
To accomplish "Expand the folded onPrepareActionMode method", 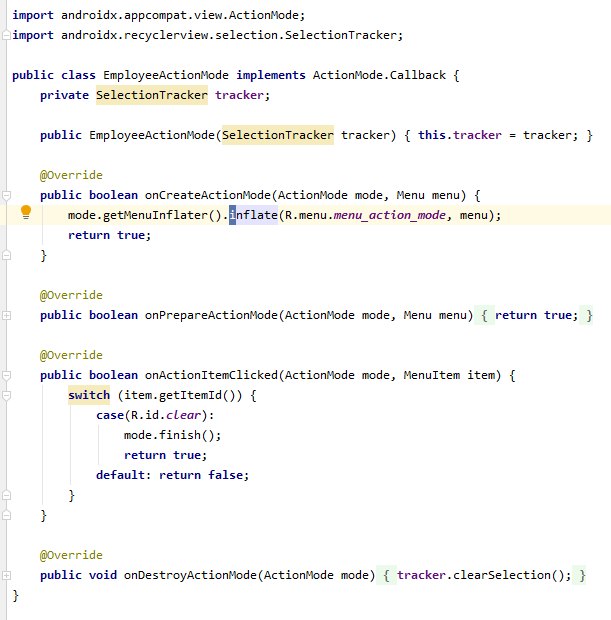I will click(x=6, y=316).
